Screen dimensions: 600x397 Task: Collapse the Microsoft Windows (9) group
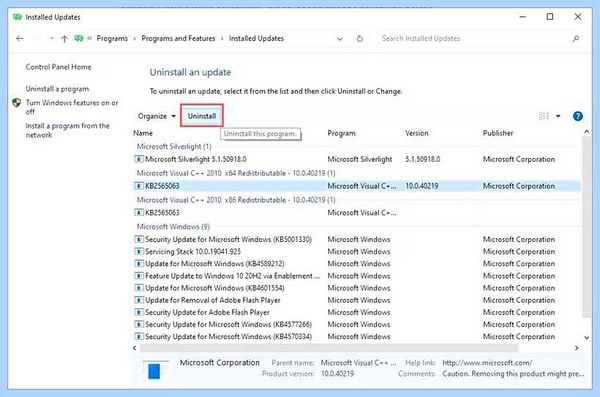173,227
